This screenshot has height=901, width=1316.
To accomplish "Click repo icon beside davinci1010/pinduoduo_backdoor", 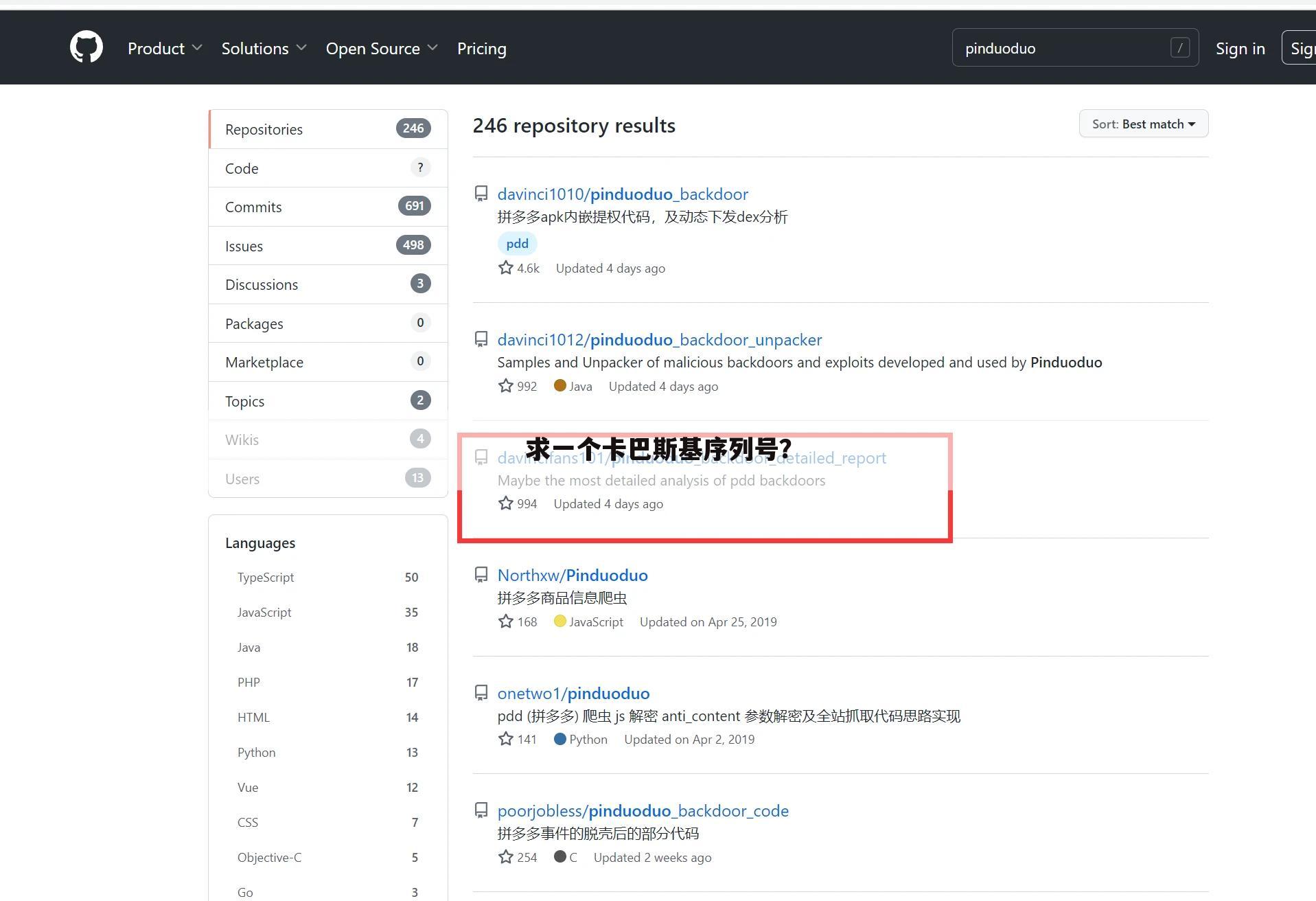I will [481, 194].
